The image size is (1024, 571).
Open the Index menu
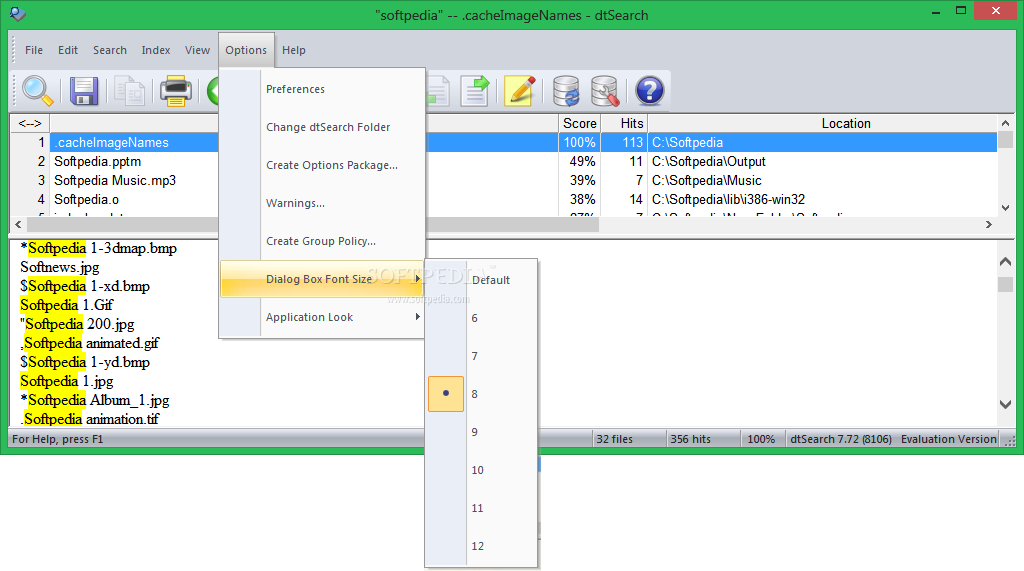pyautogui.click(x=155, y=50)
